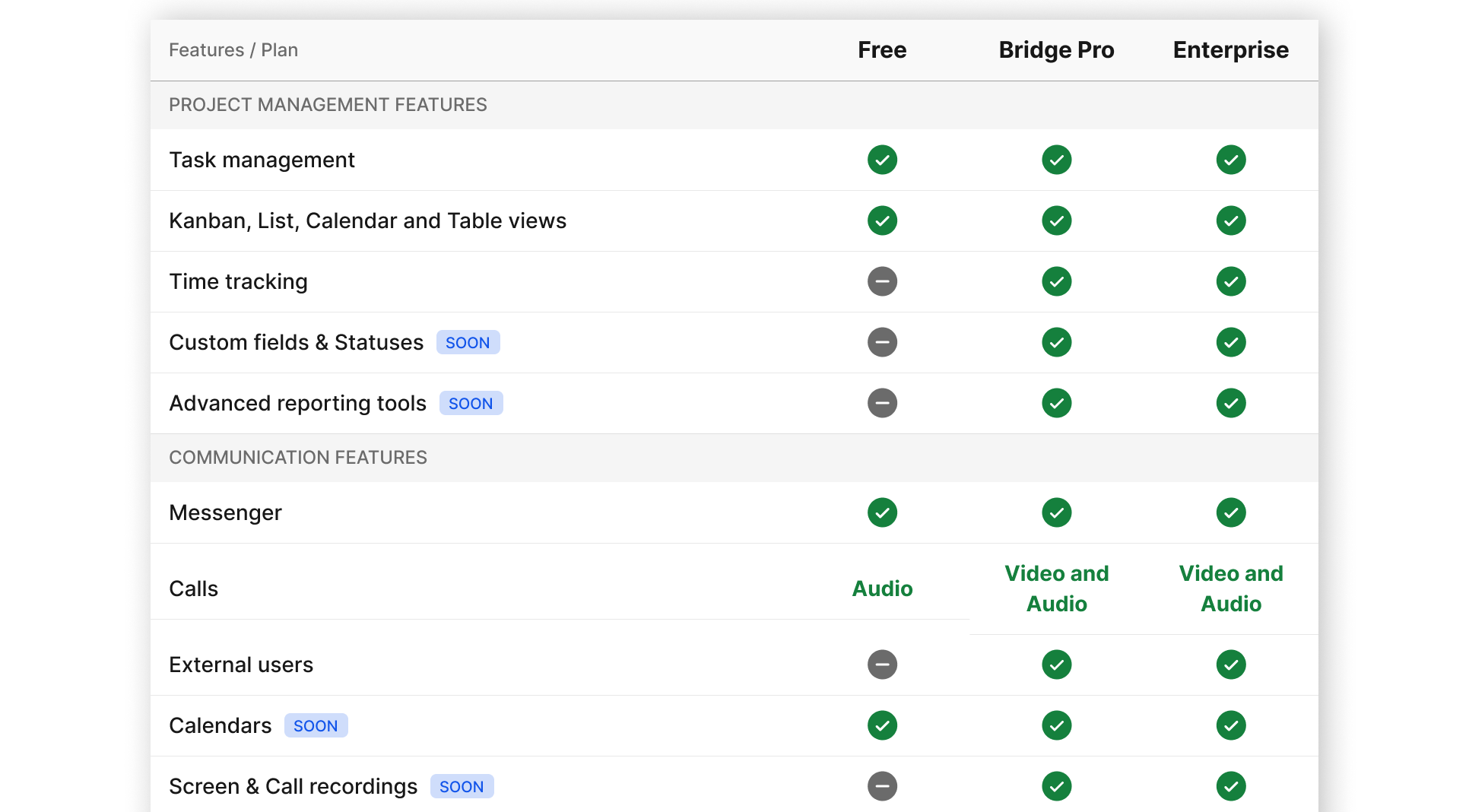Click the COMMUNICATION FEATURES section header

point(298,457)
